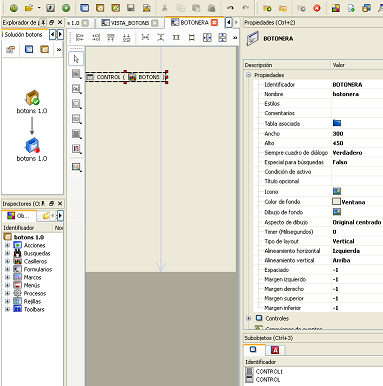This screenshot has height=386, width=383.
Task: Change Alineamiento horizontal value Izquierda
Action: [357, 251]
